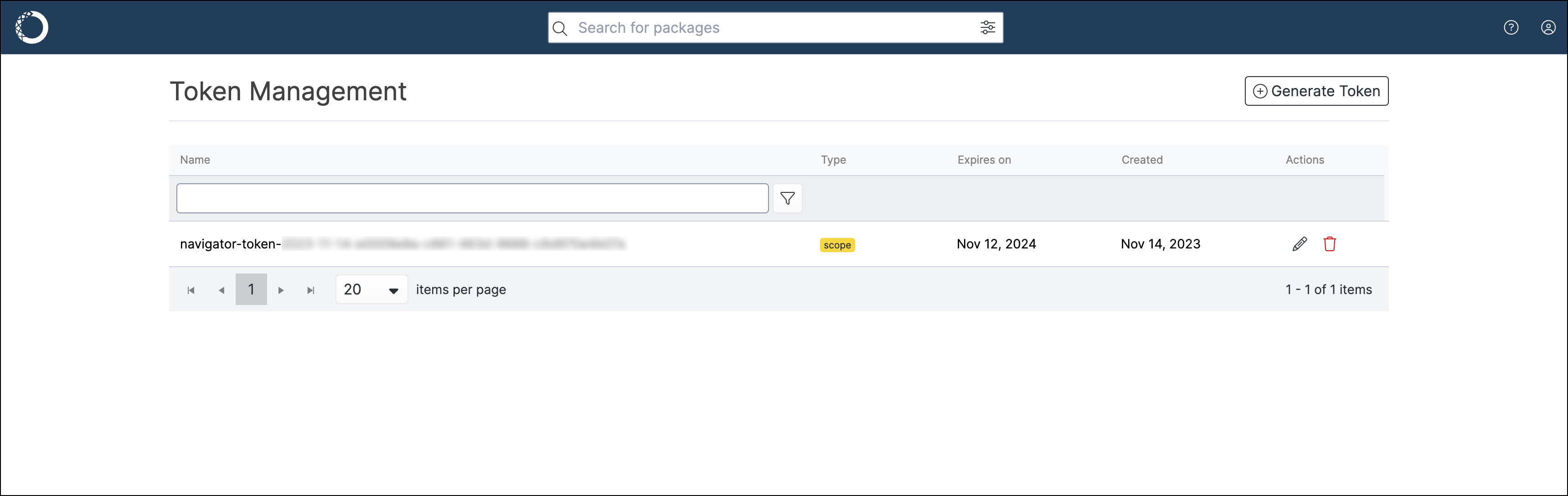
Task: Click the Name filter text box
Action: click(x=472, y=198)
